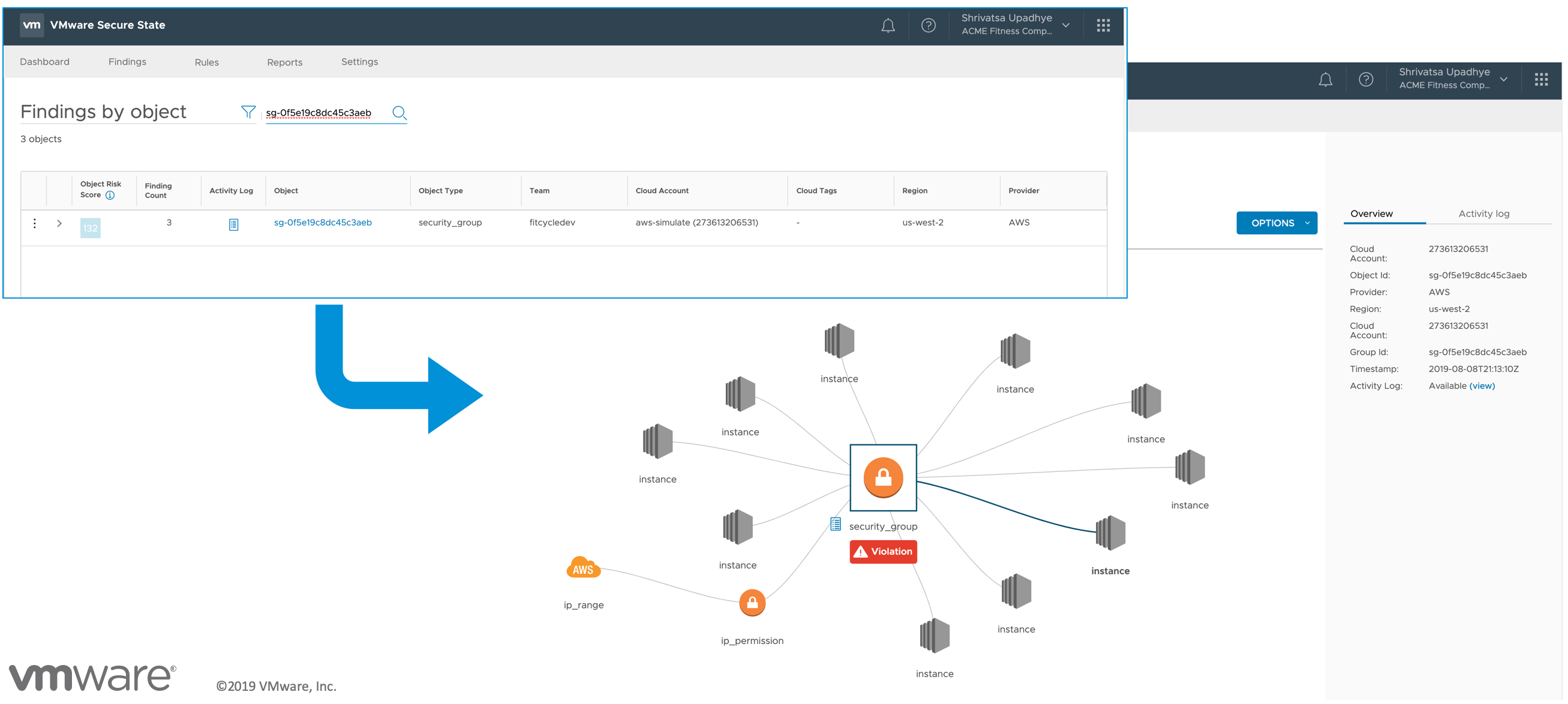Open row actions three-dot menu

click(35, 223)
